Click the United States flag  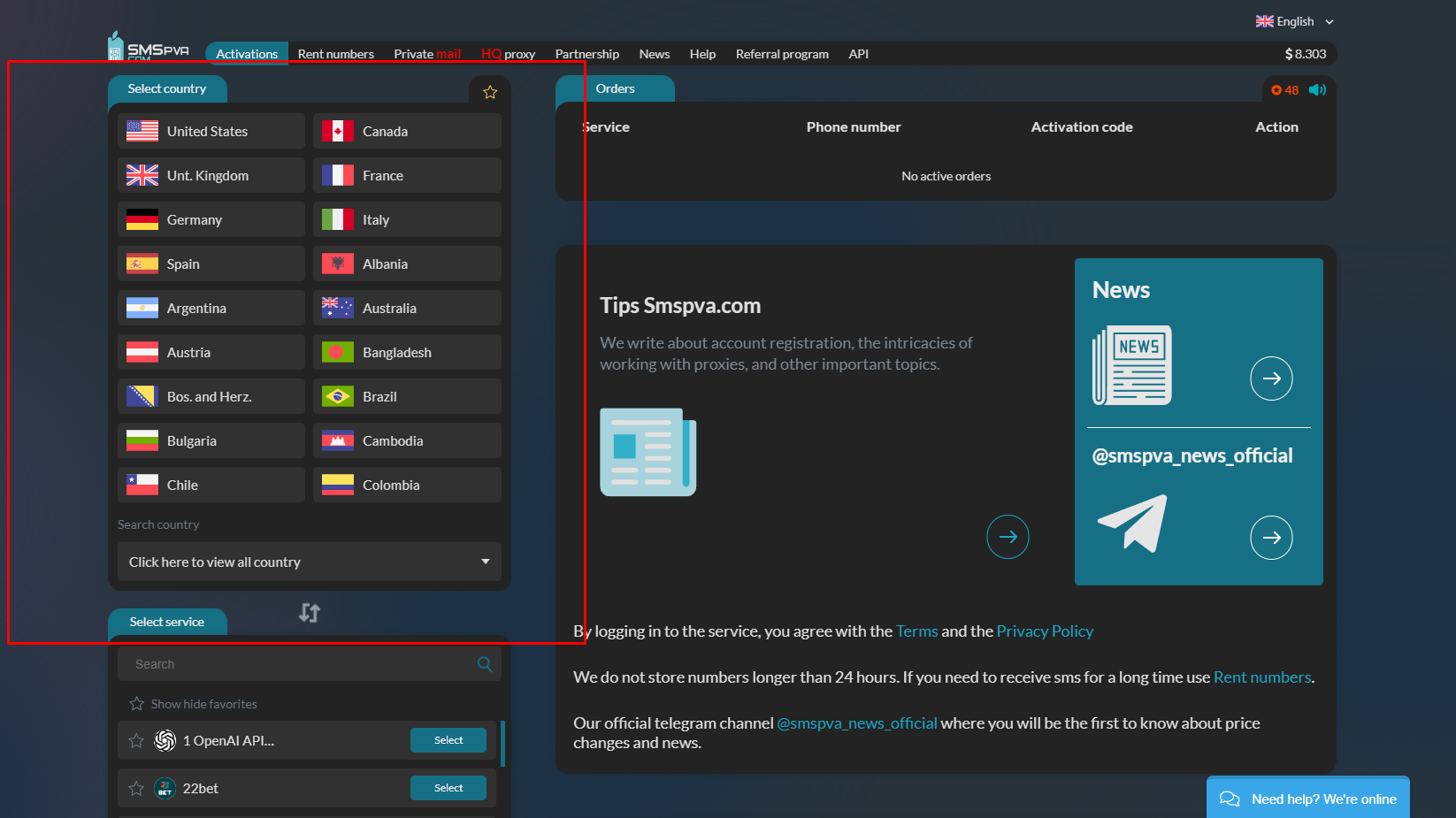pos(142,131)
